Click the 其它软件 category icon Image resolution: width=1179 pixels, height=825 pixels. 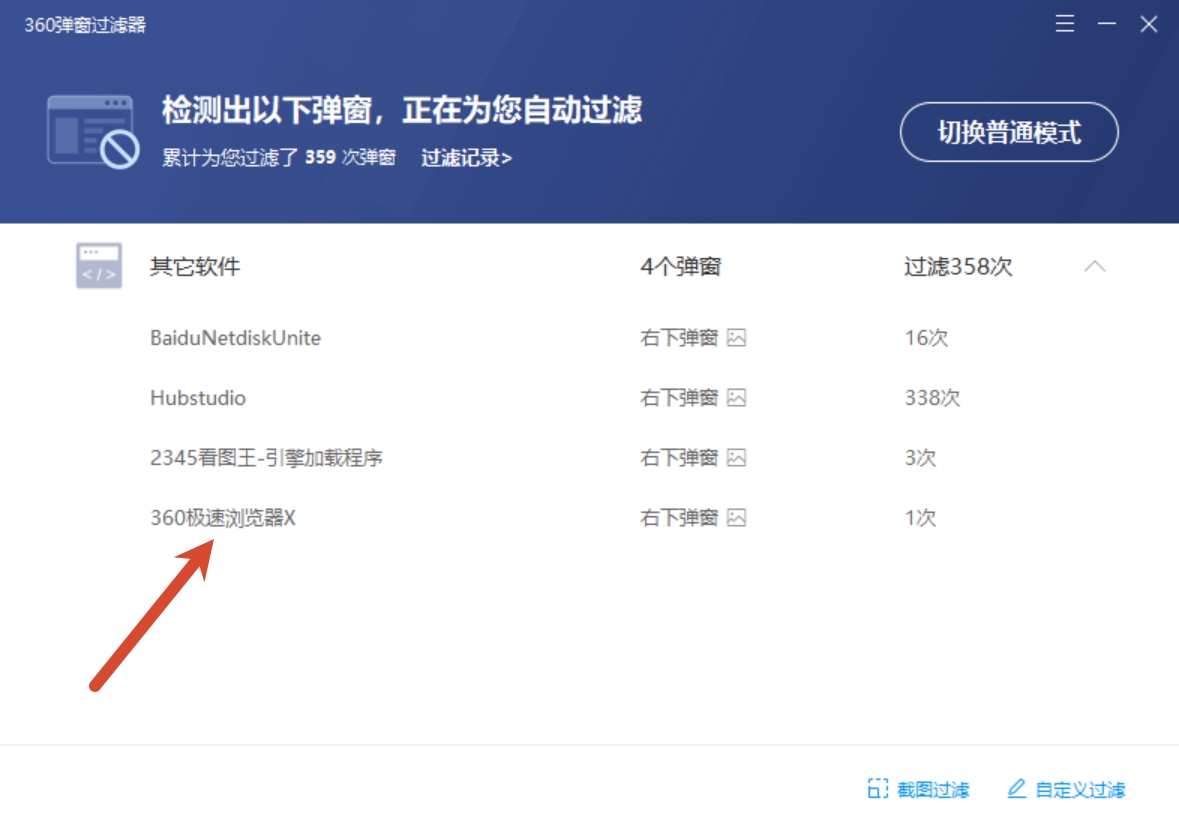99,265
